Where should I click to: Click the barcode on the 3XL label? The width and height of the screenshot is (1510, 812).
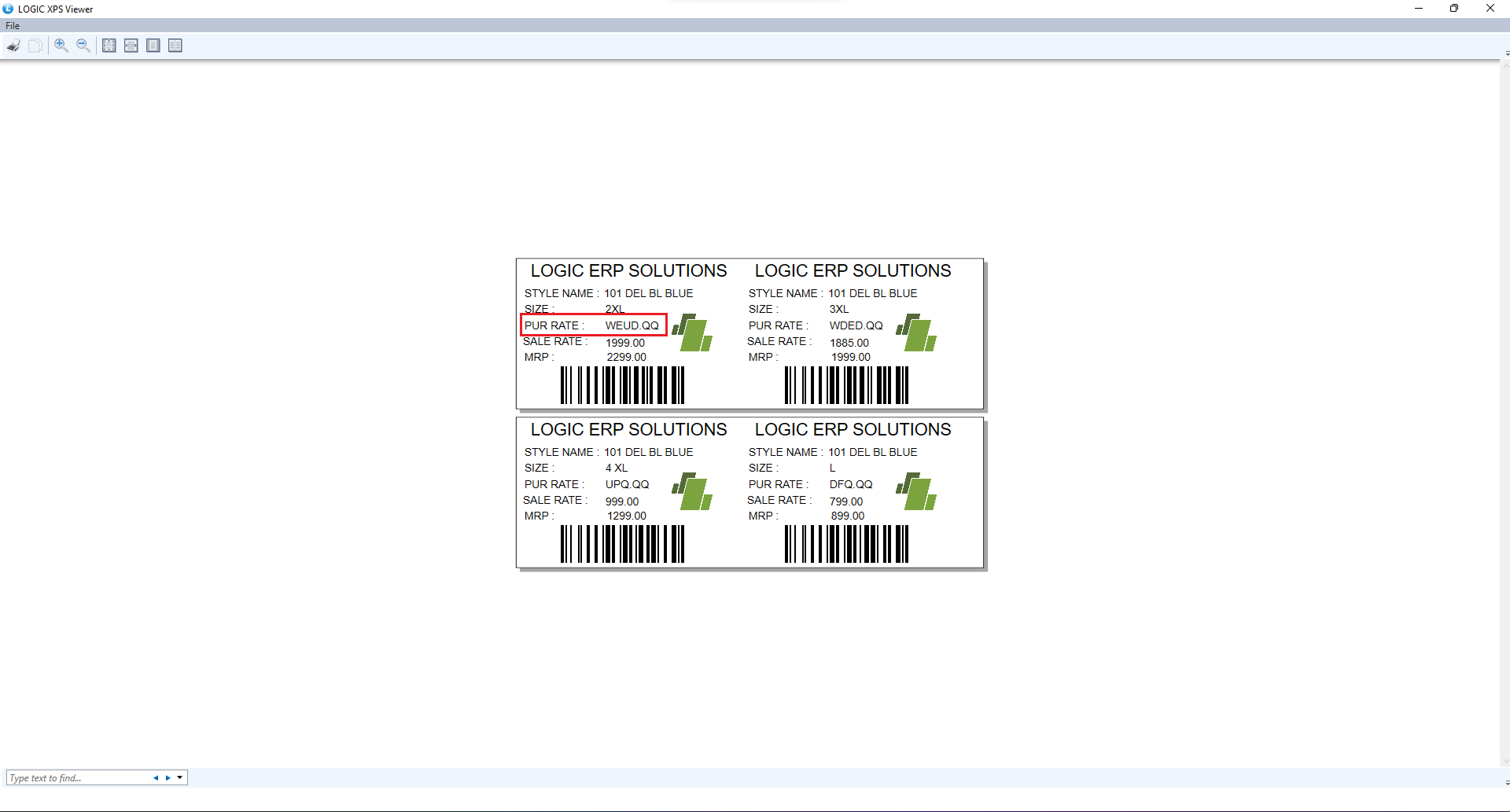(x=846, y=385)
